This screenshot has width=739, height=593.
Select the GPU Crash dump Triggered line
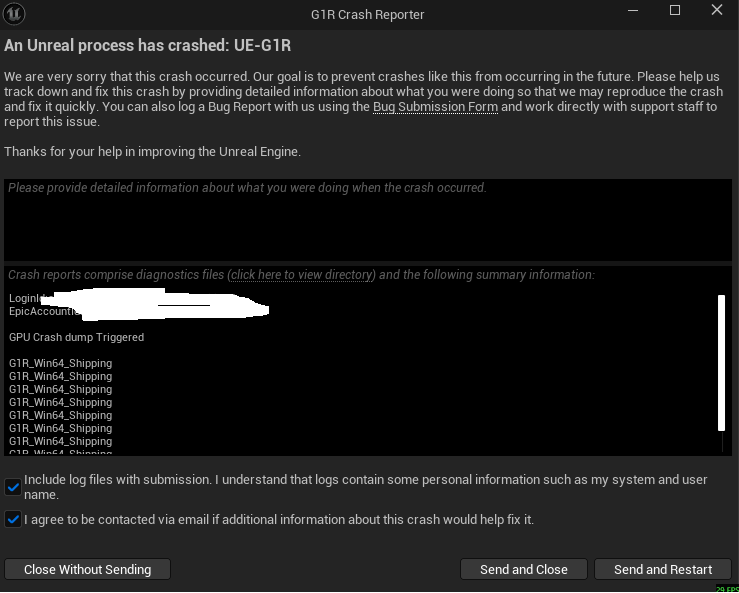76,338
